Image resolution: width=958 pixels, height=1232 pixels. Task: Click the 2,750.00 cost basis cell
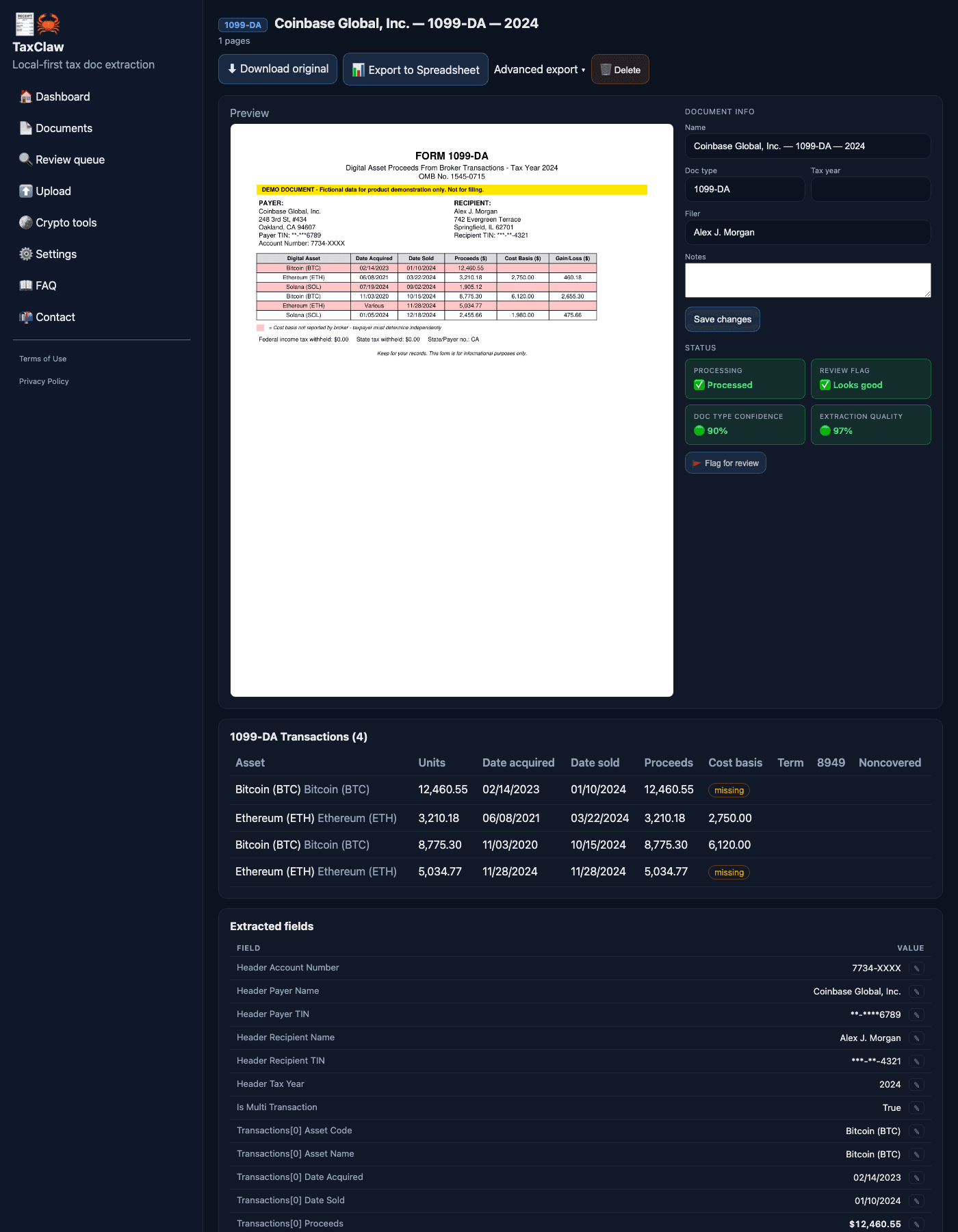click(729, 818)
